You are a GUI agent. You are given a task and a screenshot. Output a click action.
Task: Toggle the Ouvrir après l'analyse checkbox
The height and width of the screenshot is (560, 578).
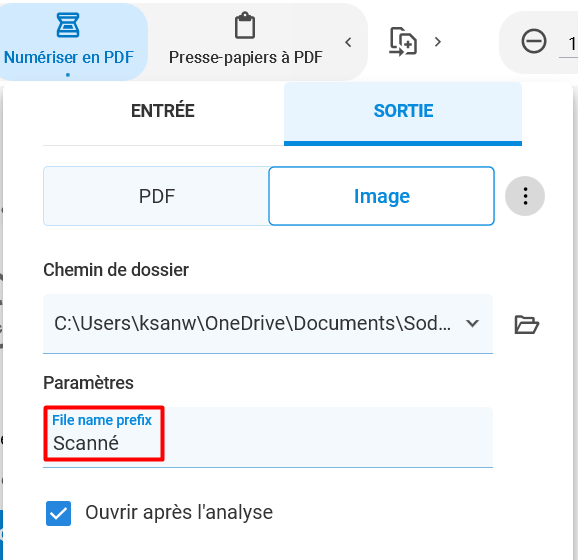pyautogui.click(x=58, y=513)
